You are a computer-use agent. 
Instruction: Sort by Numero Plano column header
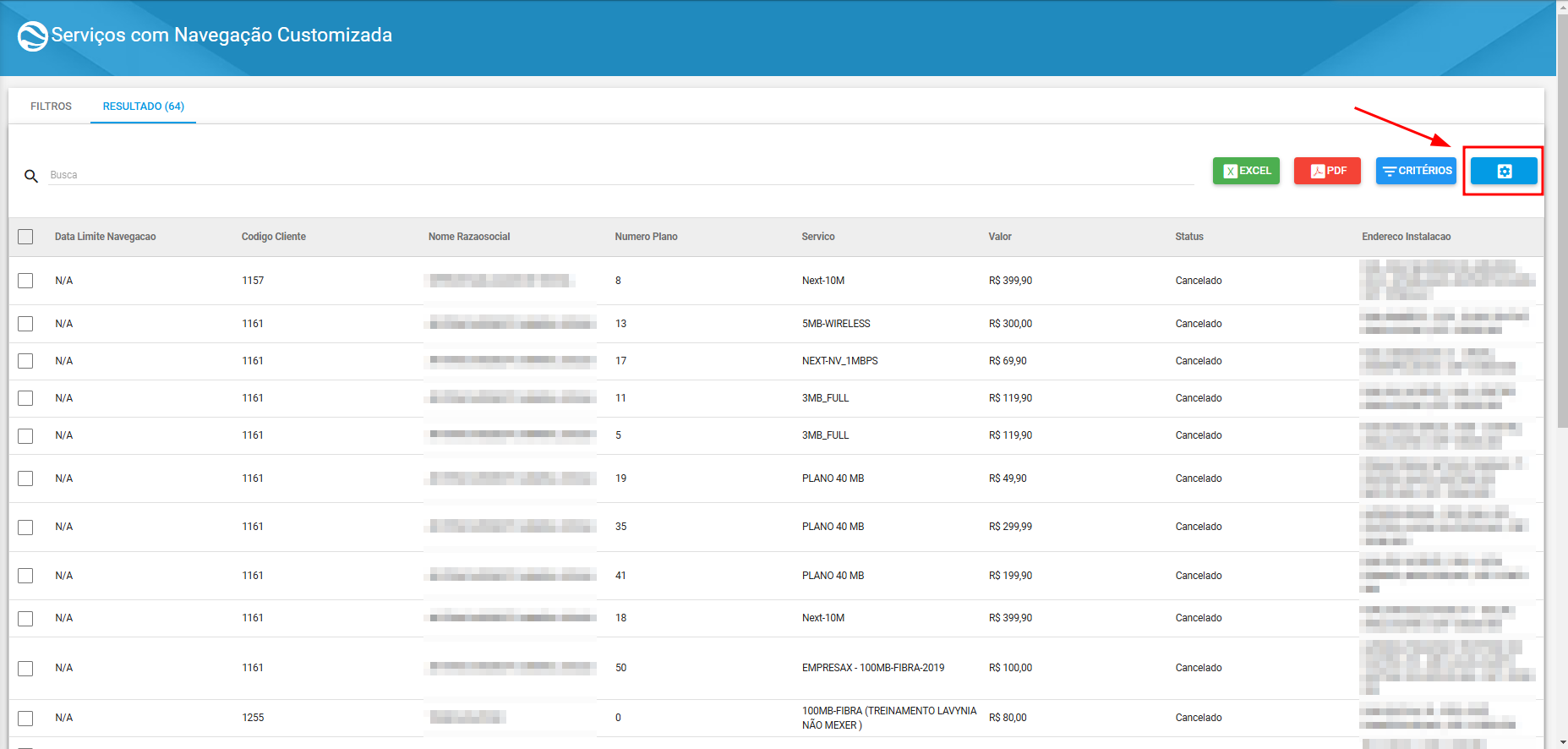tap(646, 237)
